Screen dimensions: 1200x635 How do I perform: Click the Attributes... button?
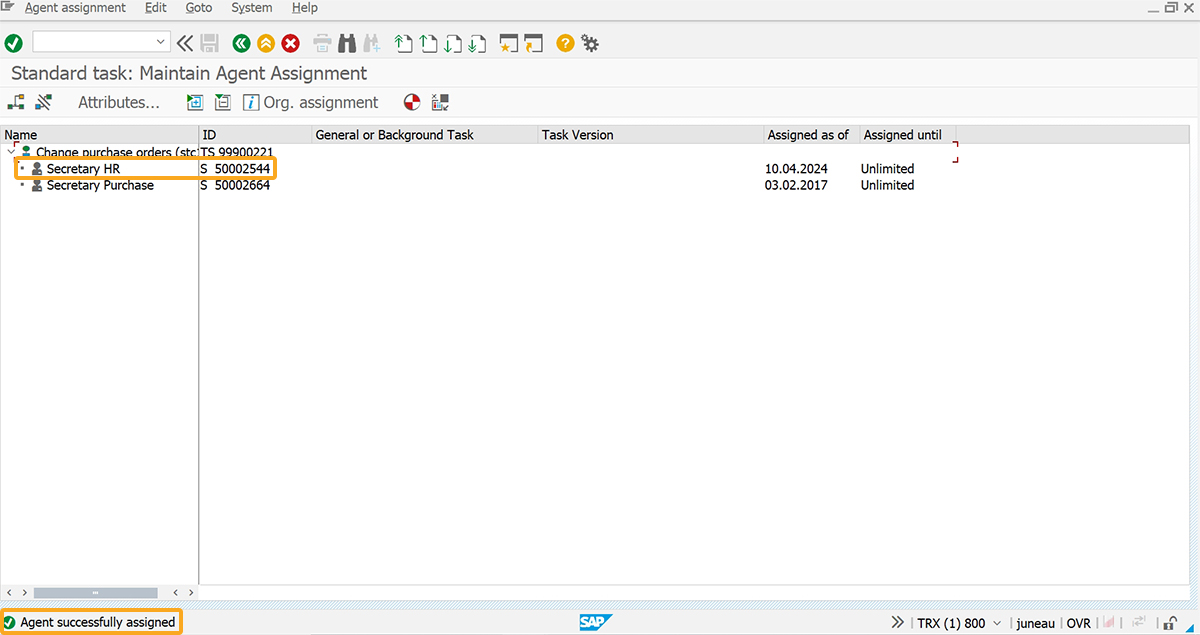tap(119, 102)
